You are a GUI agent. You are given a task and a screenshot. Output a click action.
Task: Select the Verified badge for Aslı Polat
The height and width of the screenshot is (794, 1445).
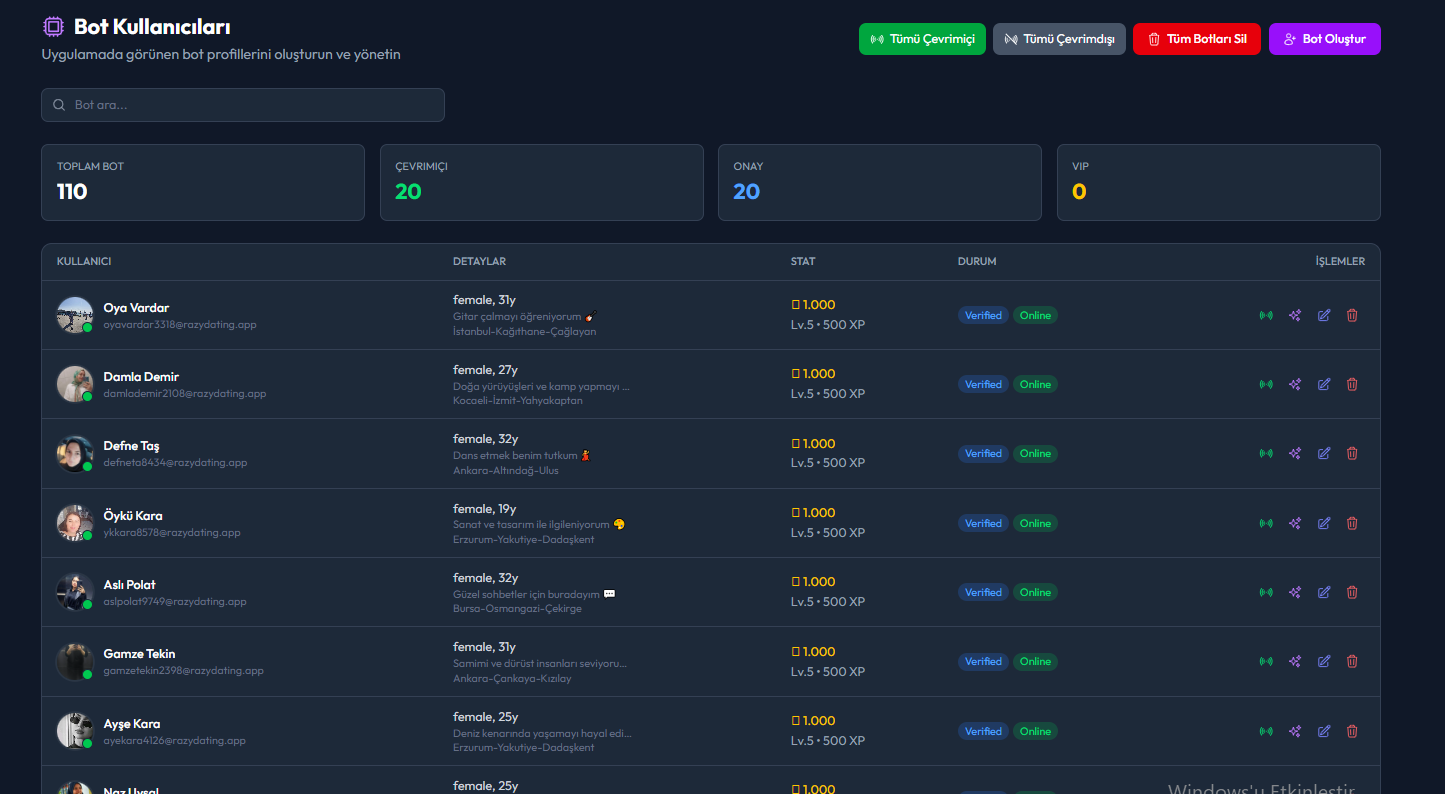coord(983,593)
